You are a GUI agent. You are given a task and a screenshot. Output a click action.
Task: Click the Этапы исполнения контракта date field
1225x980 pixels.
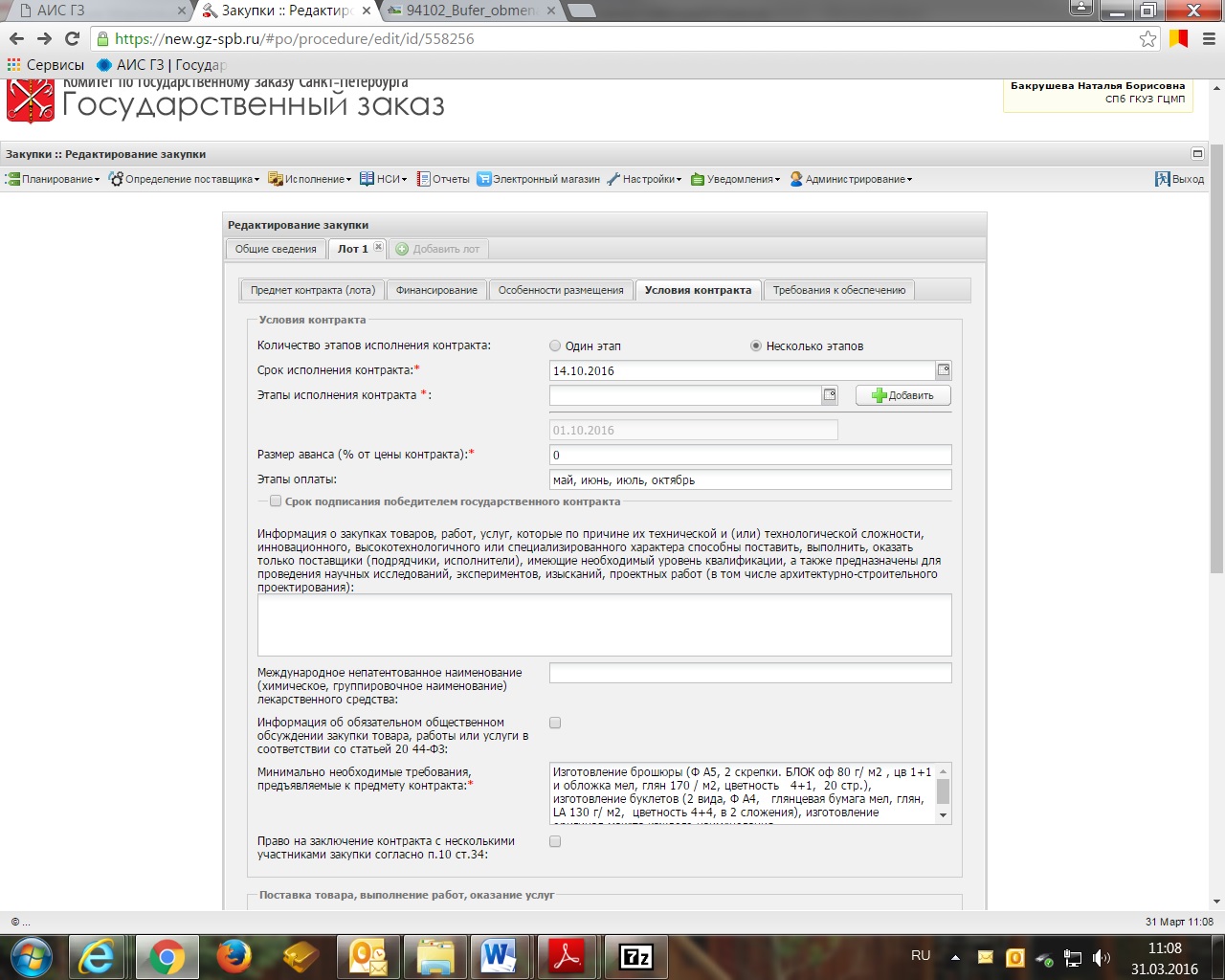click(685, 395)
